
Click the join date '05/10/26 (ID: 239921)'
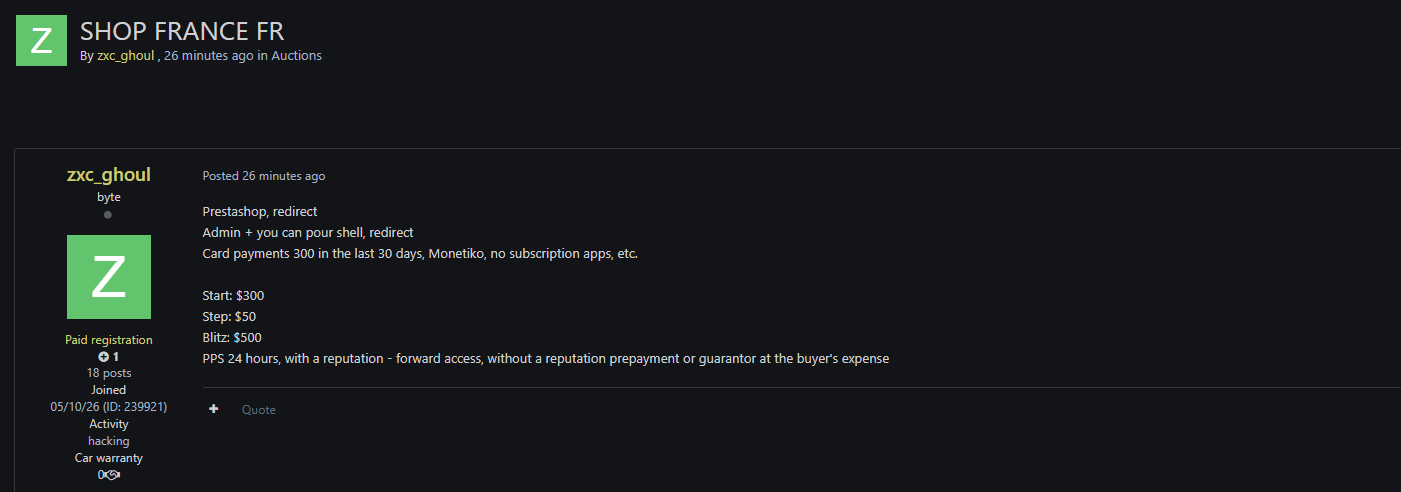[109, 407]
